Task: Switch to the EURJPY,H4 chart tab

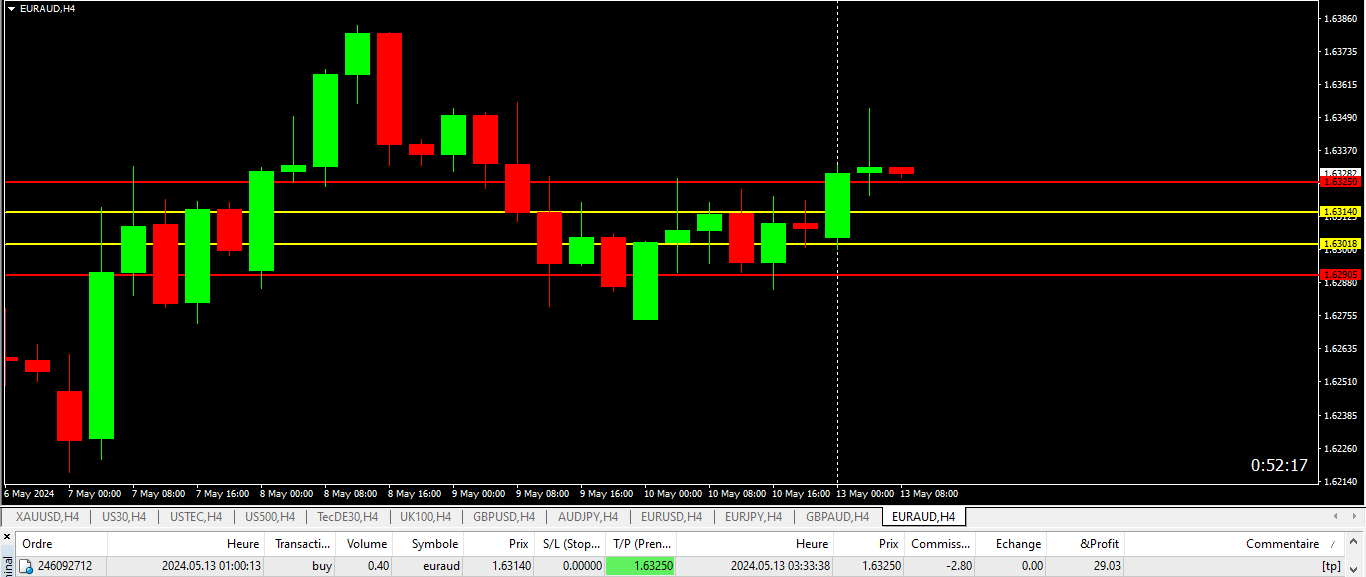Action: pos(753,517)
